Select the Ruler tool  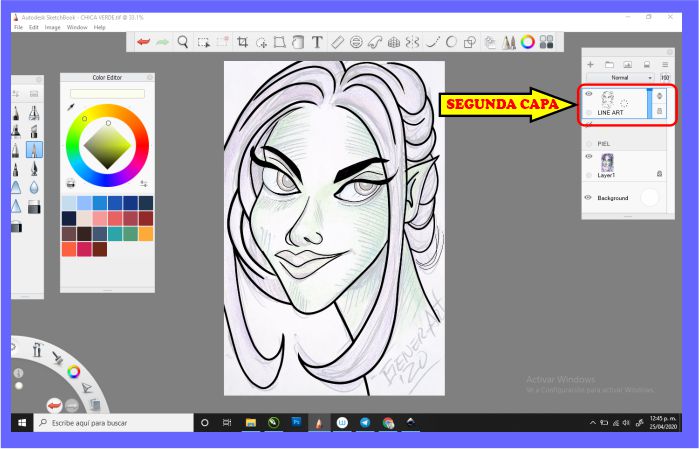(337, 42)
